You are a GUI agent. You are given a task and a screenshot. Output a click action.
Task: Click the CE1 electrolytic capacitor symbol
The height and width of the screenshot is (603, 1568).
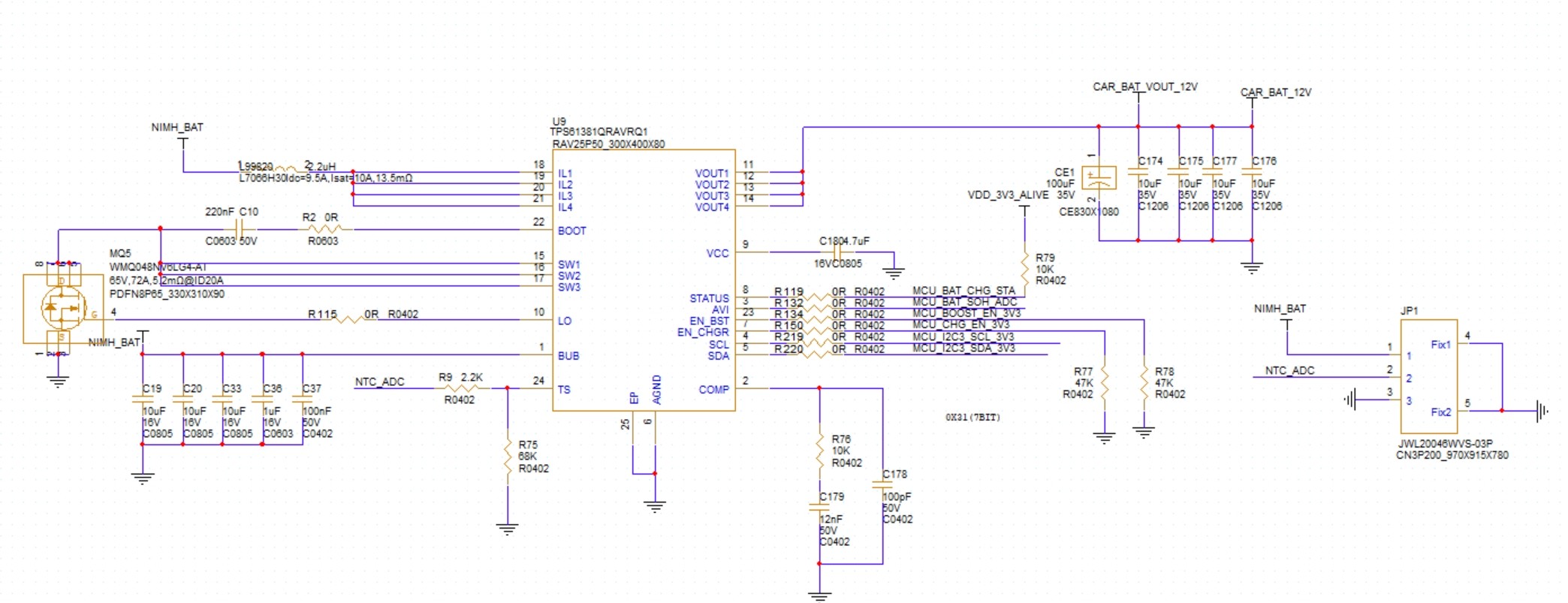[1099, 178]
